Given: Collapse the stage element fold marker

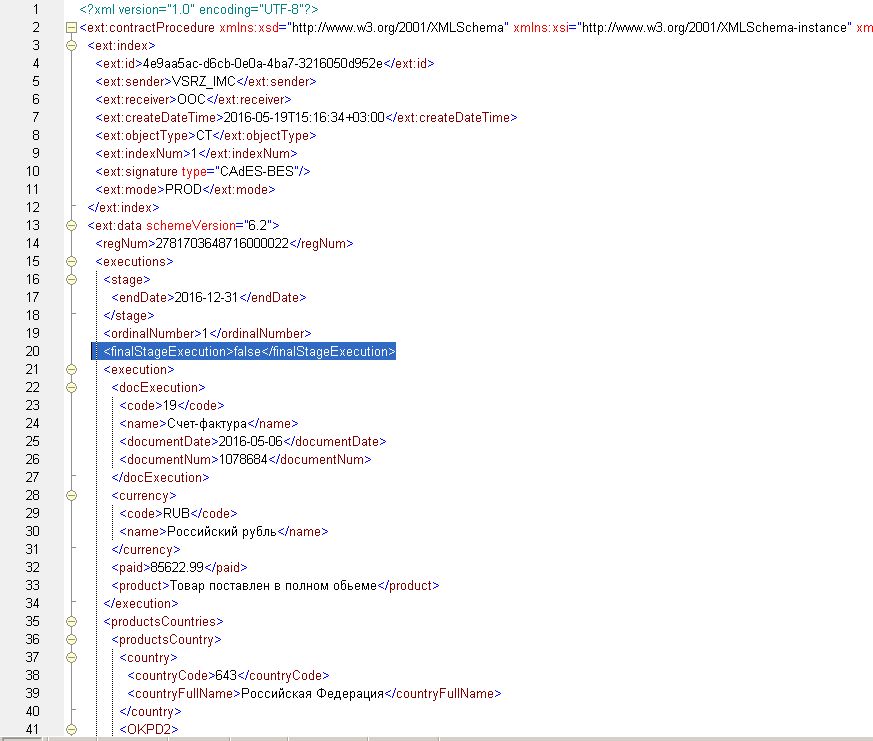Looking at the screenshot, I should pos(71,279).
